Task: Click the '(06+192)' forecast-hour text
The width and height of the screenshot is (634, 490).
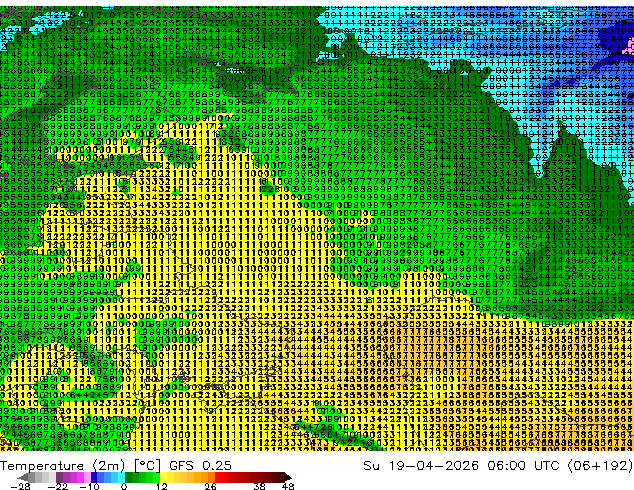Action: pyautogui.click(x=601, y=466)
